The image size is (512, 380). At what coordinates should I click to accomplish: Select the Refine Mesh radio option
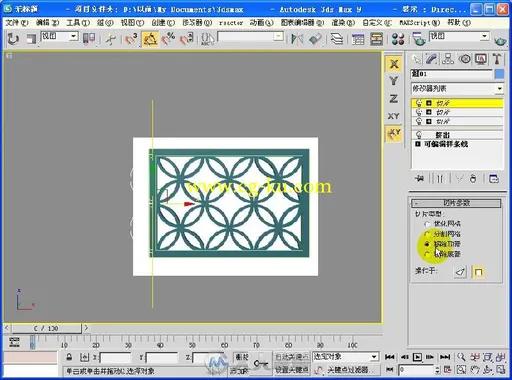coord(427,224)
